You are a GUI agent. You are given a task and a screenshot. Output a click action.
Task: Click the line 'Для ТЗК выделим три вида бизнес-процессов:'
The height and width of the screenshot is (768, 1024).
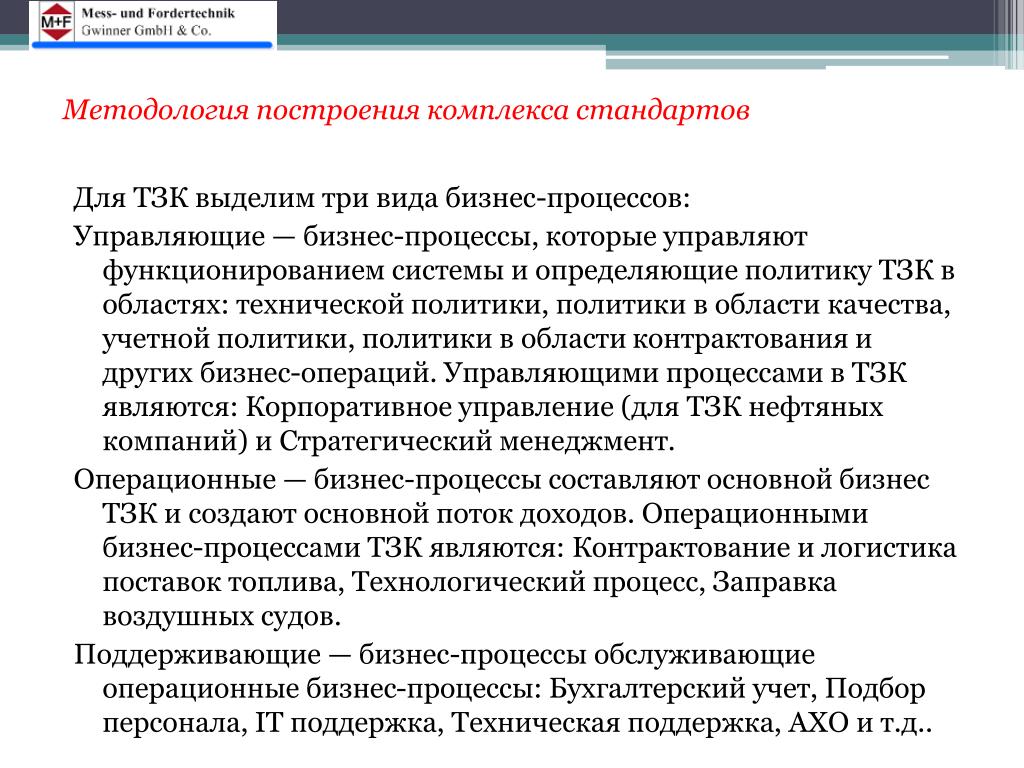coord(381,199)
